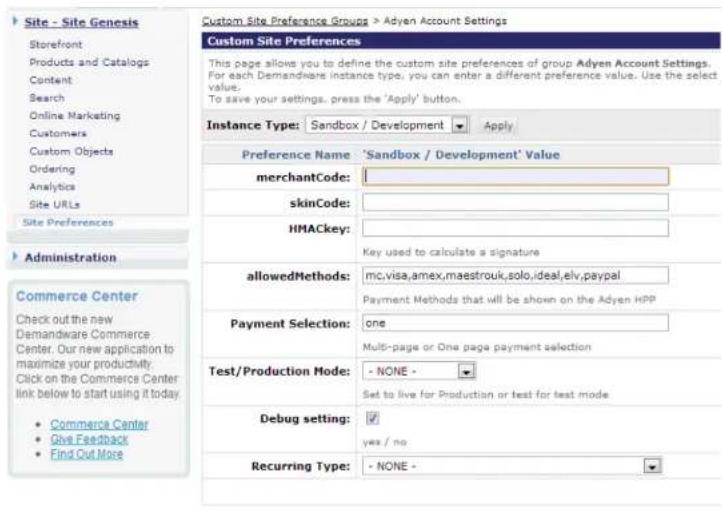The width and height of the screenshot is (723, 512).
Task: Click the 'Sandbox / Development' Value header
Action: coord(461,155)
